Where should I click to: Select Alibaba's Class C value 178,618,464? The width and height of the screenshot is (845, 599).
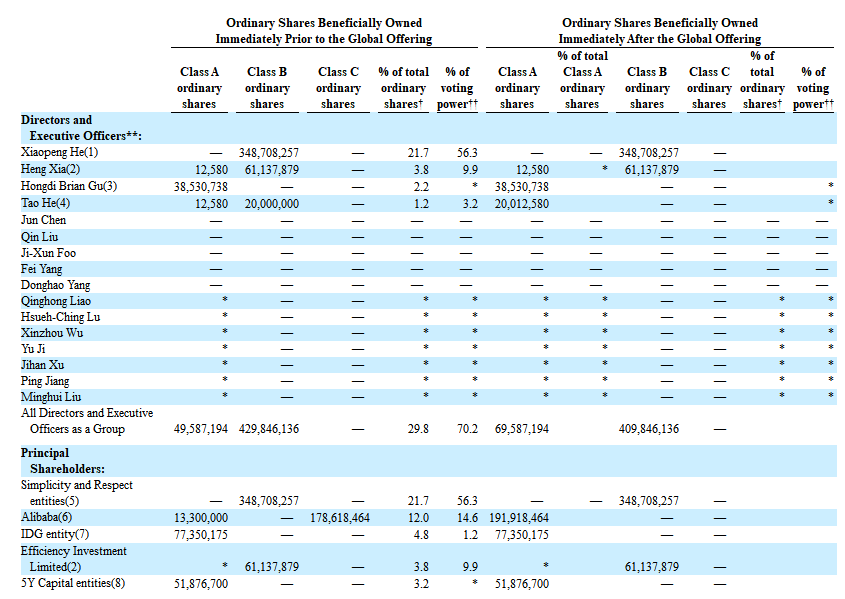[x=338, y=518]
